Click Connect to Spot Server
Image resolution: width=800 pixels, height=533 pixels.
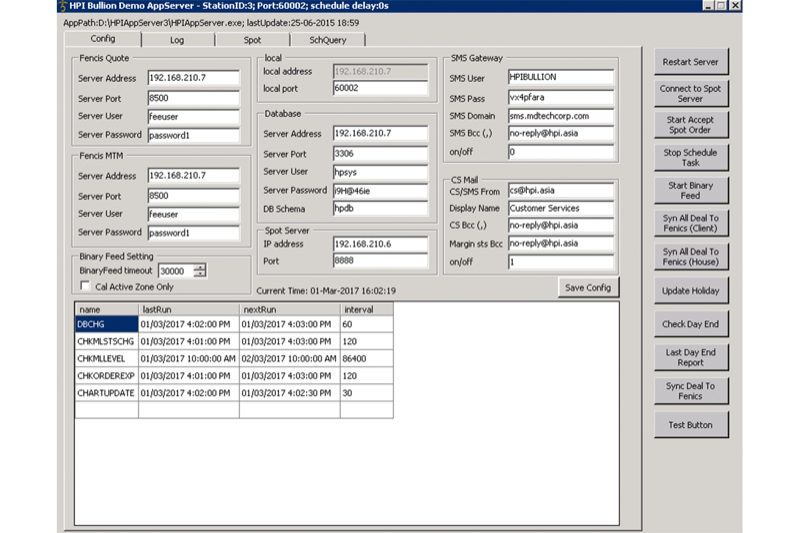click(x=691, y=93)
